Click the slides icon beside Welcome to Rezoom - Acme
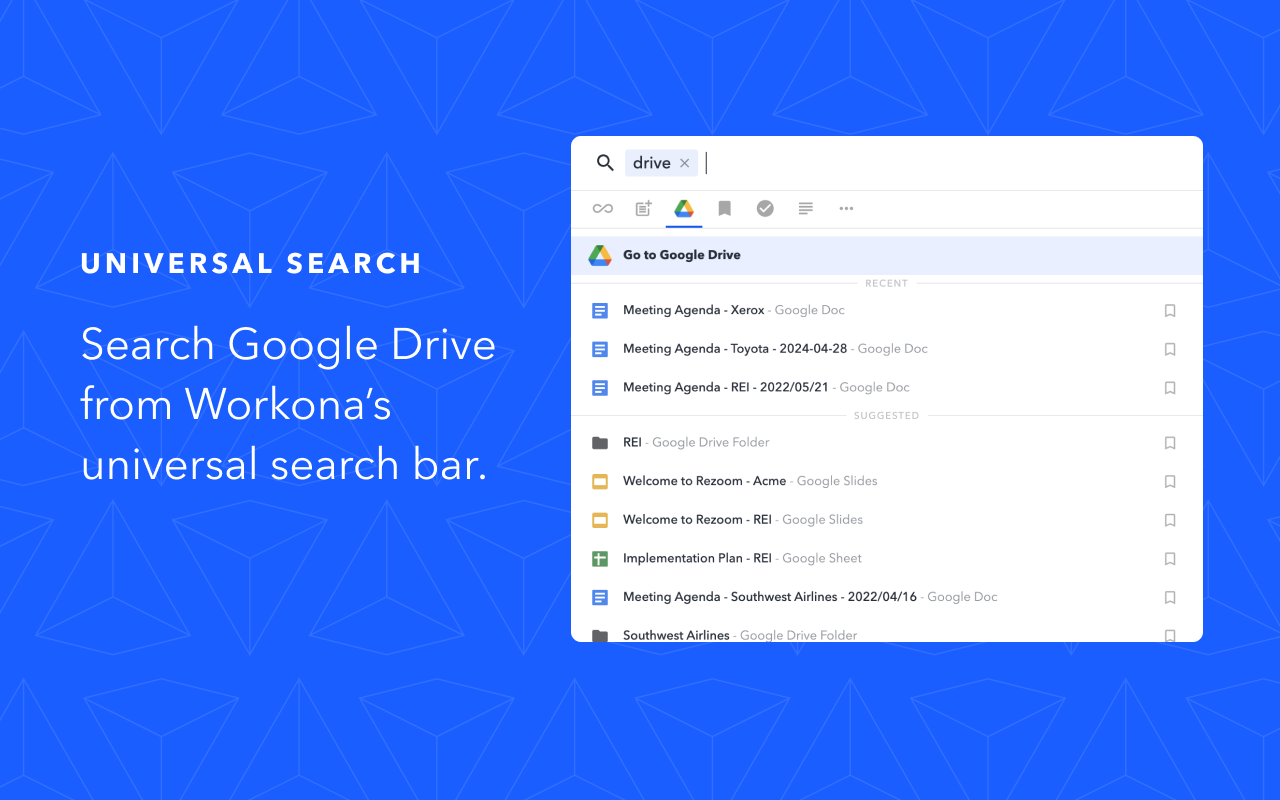1280x800 pixels. click(x=600, y=481)
